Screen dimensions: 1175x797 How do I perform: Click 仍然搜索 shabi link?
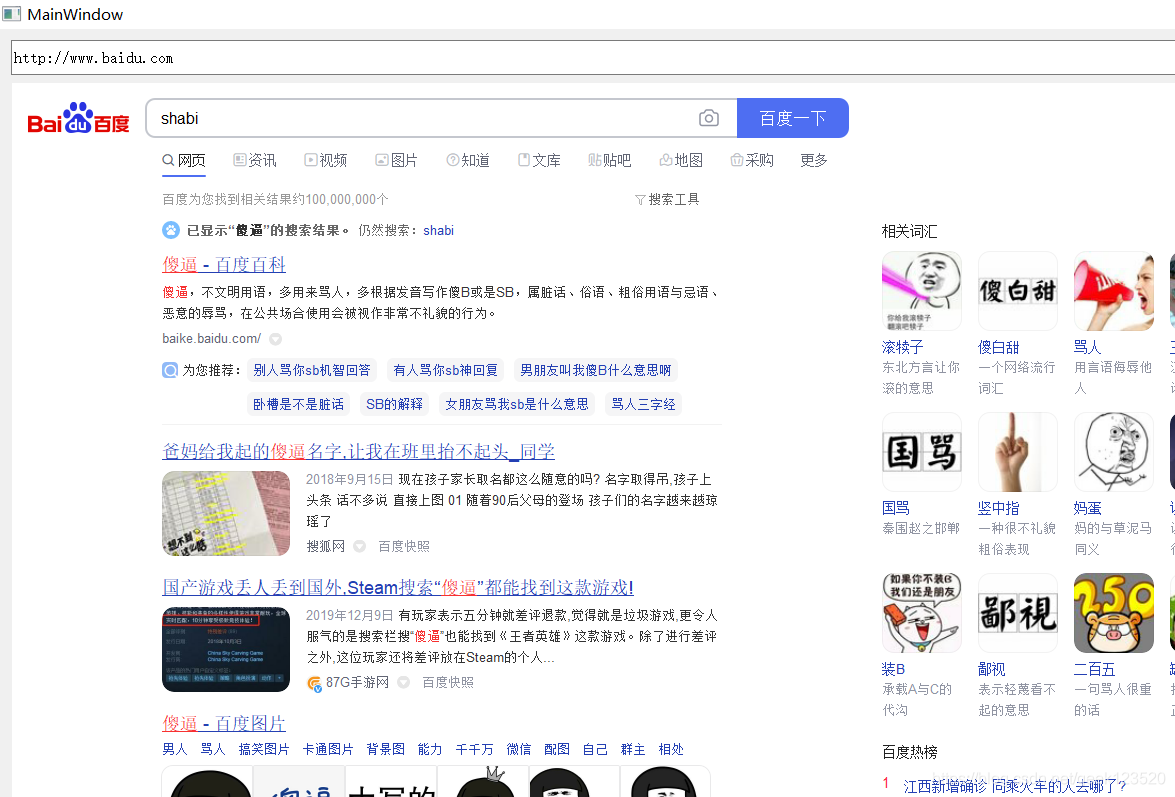tap(438, 231)
